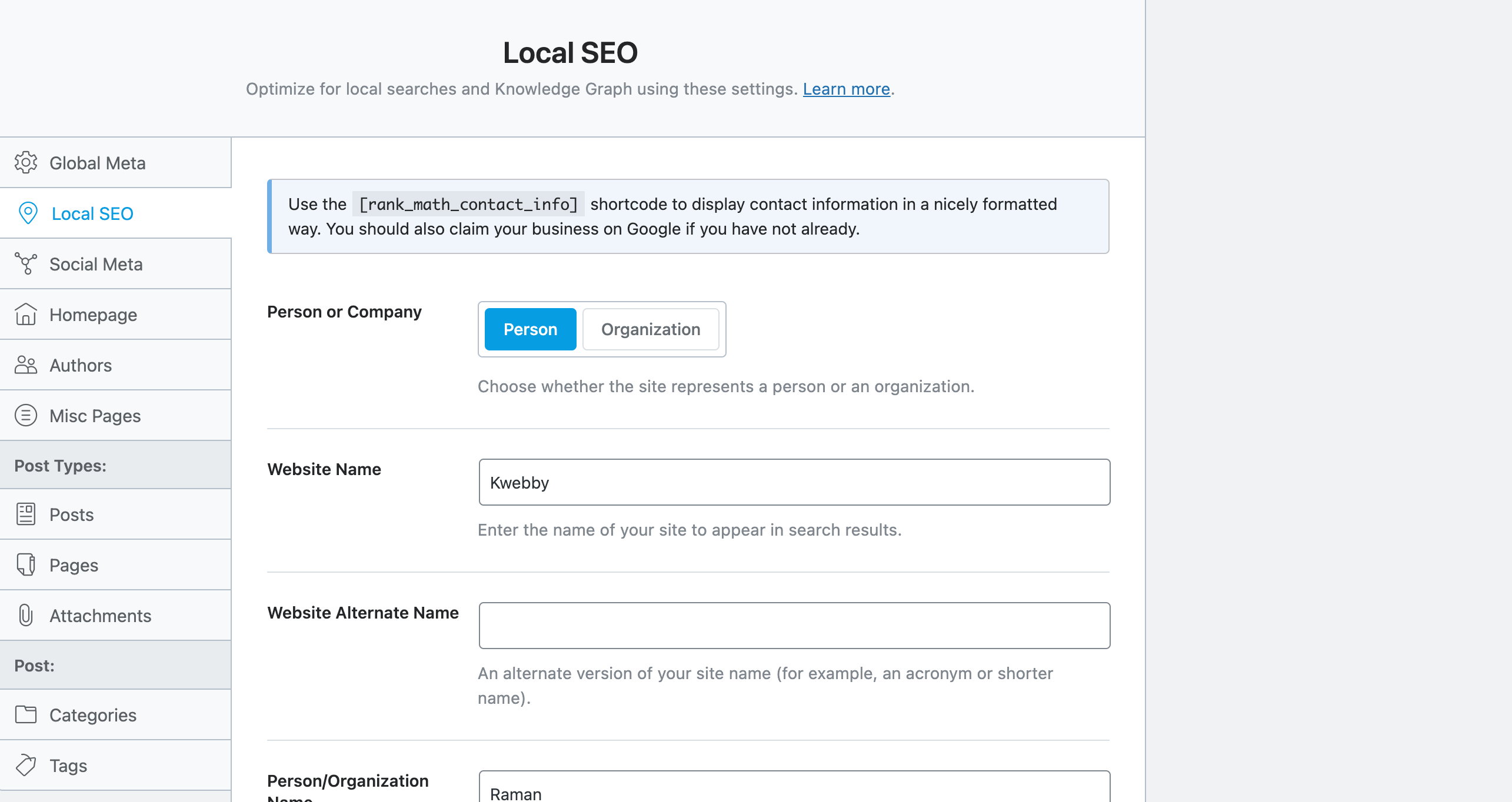Click the Attachments paperclip icon
Screen dimensions: 1512x802
(26, 616)
